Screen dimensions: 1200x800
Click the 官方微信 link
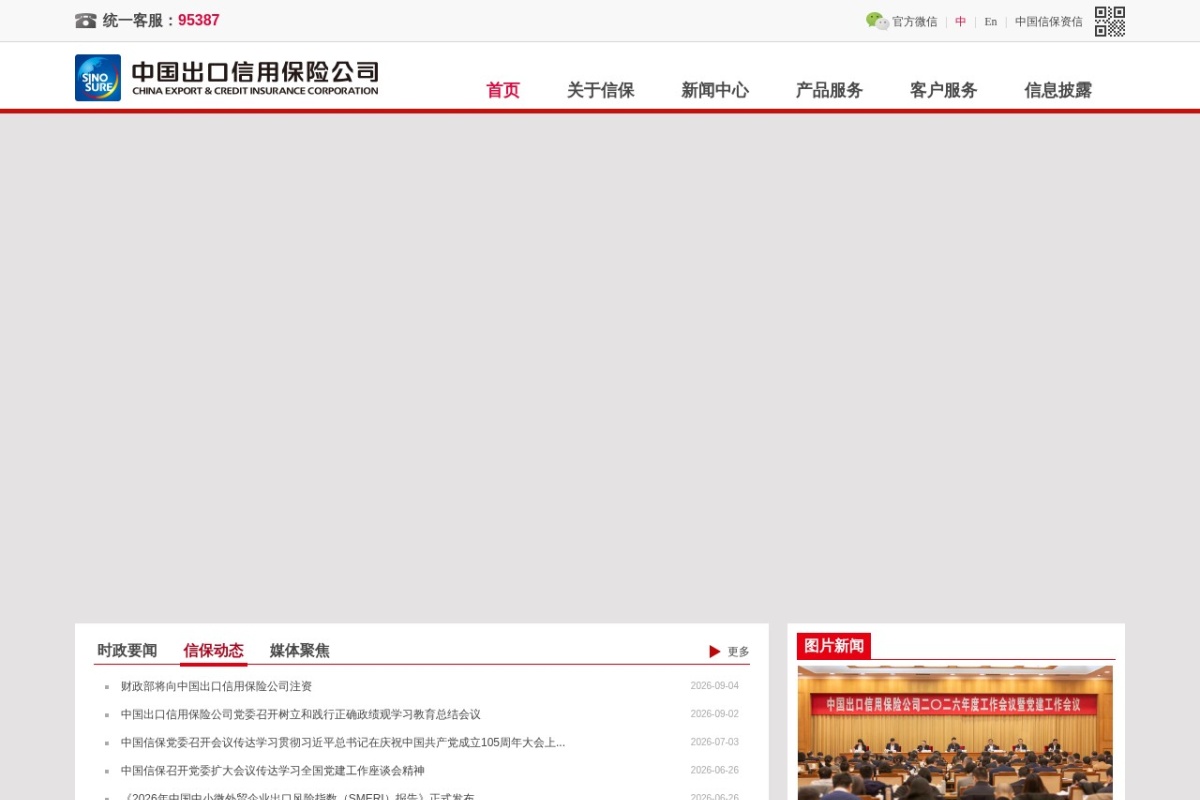point(915,21)
